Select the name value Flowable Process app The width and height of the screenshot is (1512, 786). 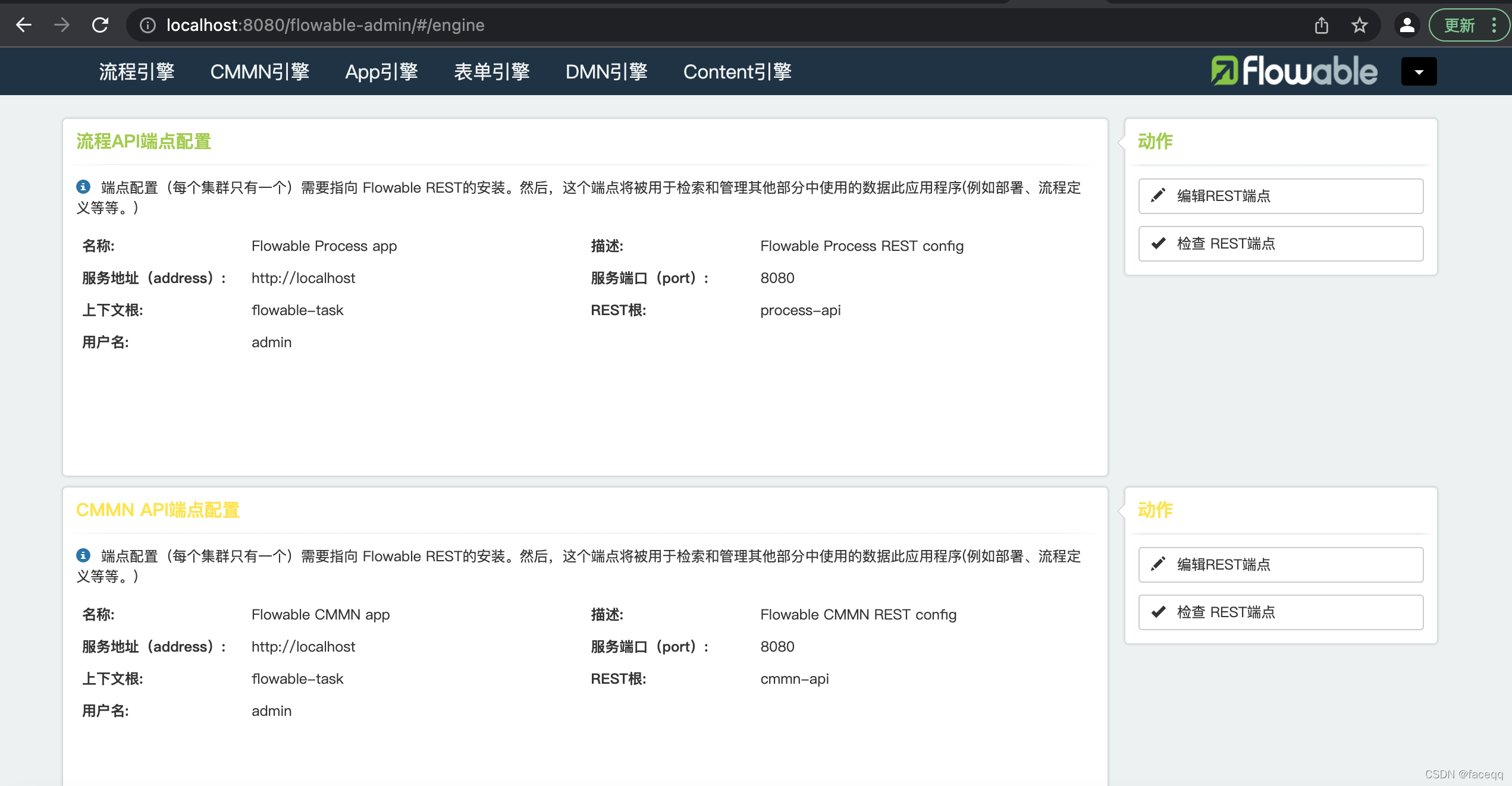(324, 246)
